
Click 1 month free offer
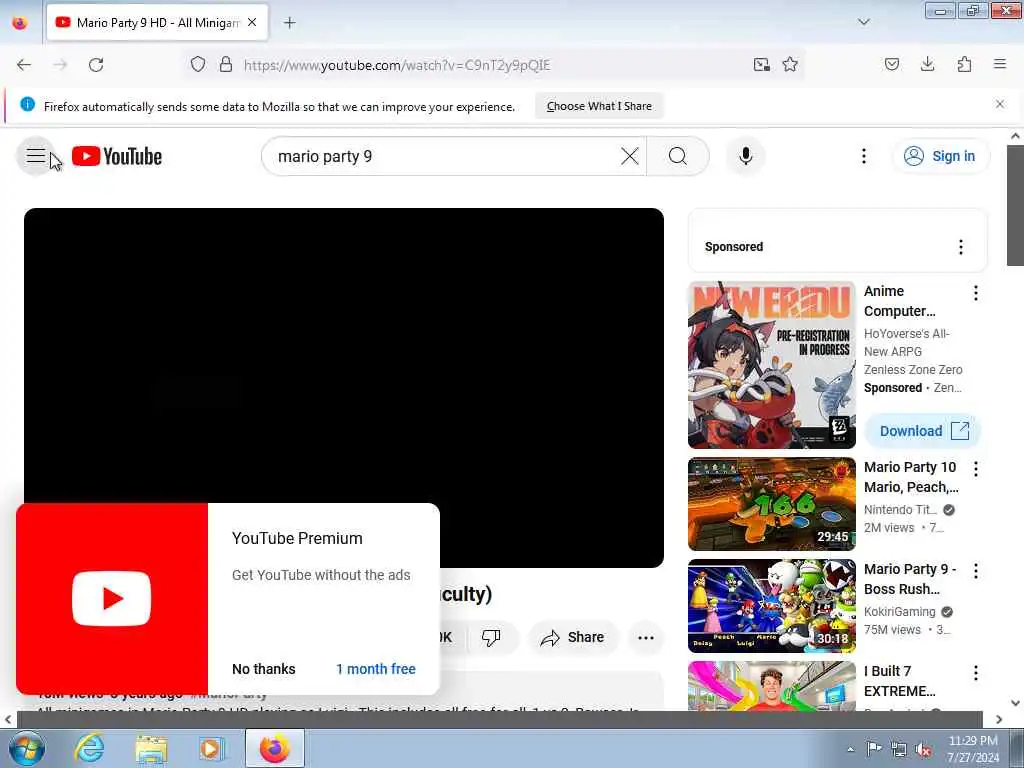[x=376, y=669]
